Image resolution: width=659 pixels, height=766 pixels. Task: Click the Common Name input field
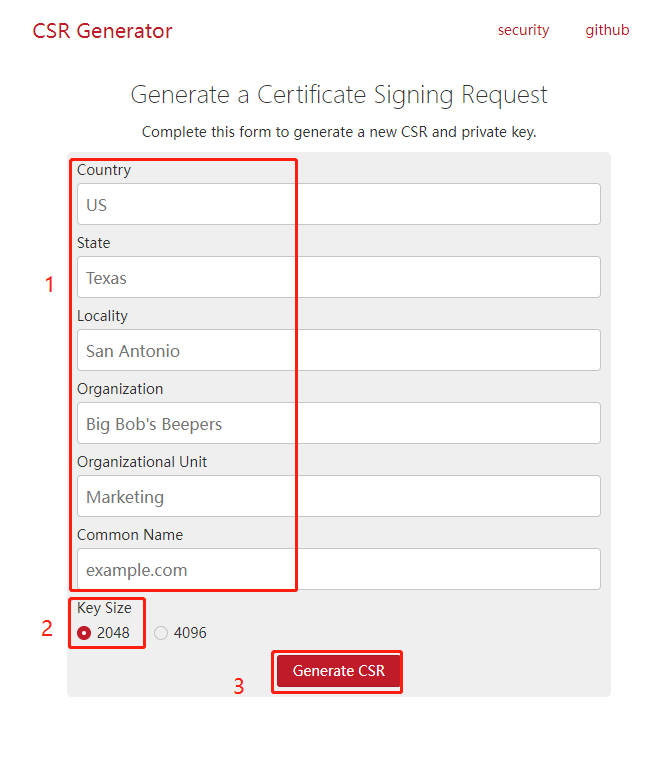pos(338,569)
